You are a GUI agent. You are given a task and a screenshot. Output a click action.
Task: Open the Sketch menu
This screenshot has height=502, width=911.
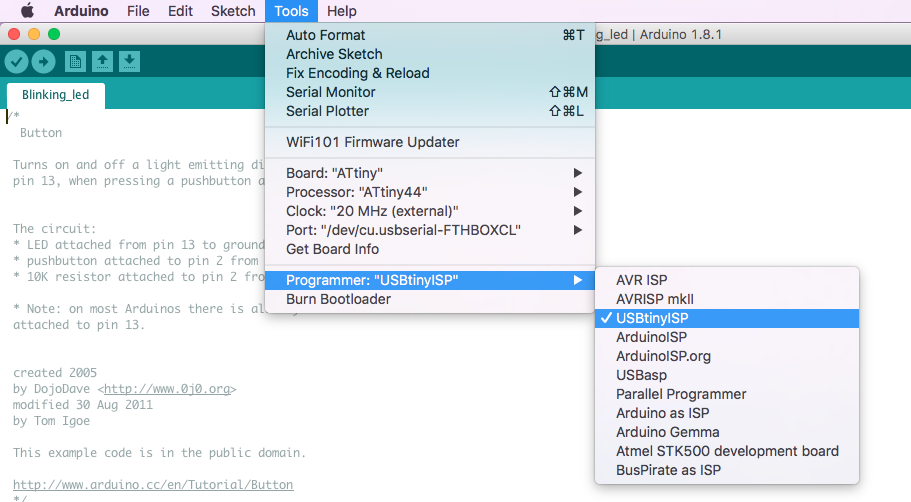coord(233,11)
